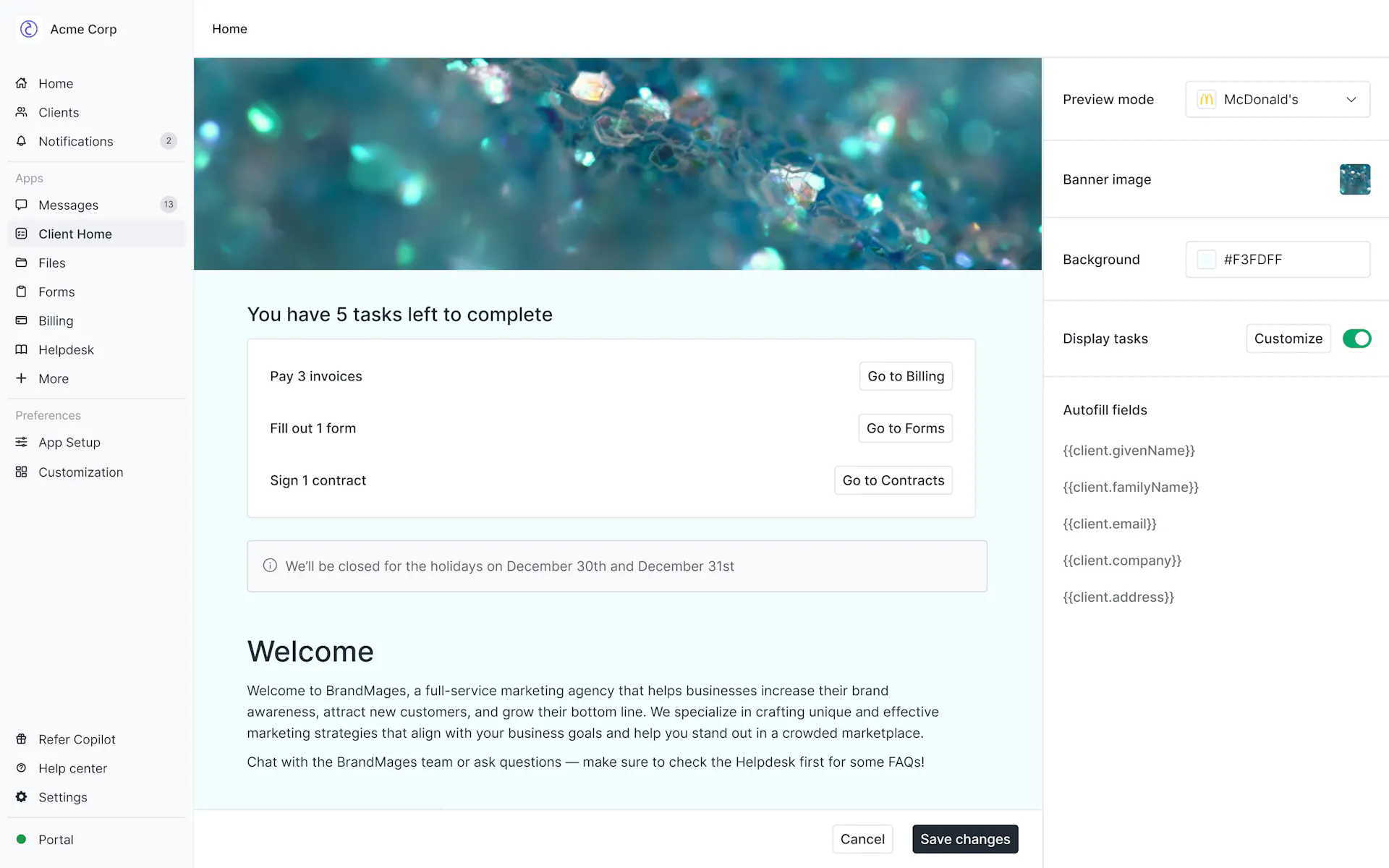Select the Clients menu item
1389x868 pixels.
click(58, 112)
